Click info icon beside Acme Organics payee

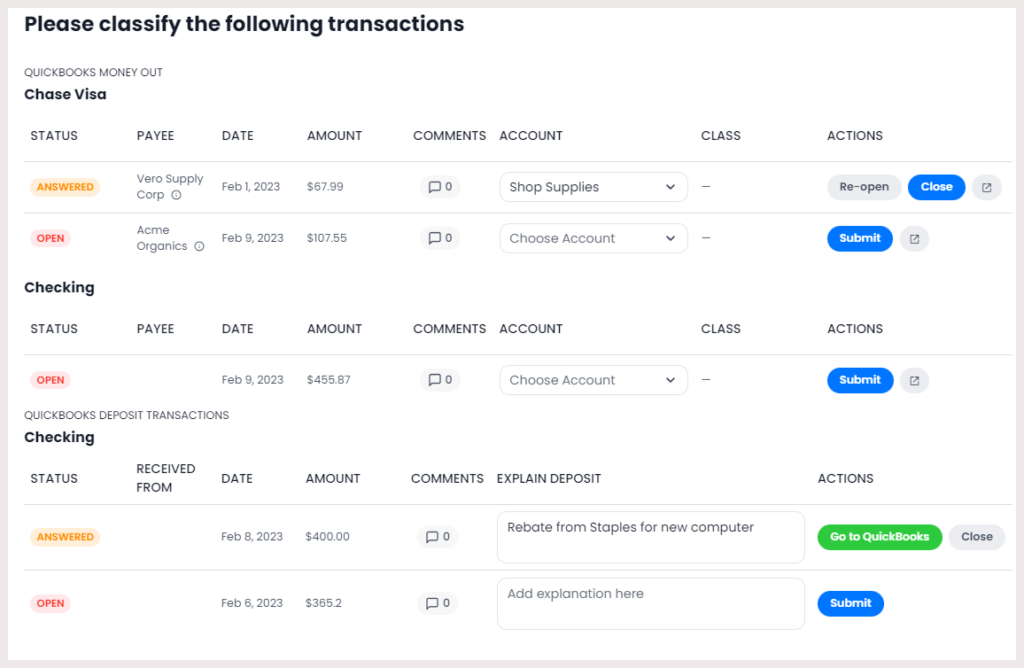pos(199,246)
